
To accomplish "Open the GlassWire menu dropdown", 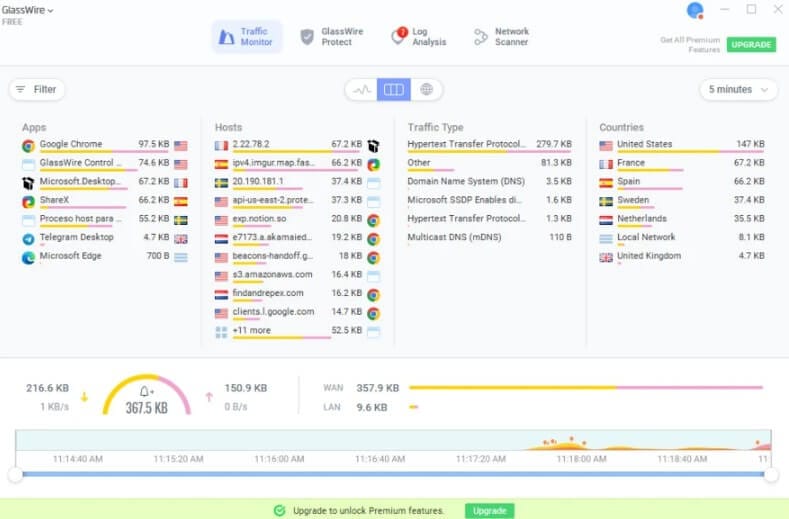I will pyautogui.click(x=27, y=10).
